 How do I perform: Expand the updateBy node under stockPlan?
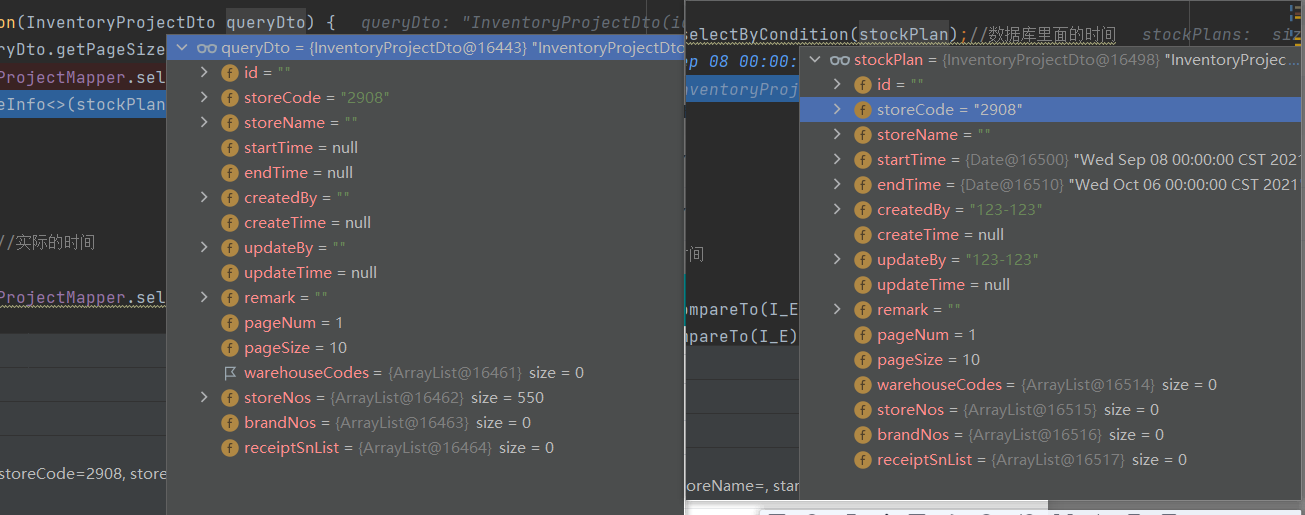[x=838, y=260]
